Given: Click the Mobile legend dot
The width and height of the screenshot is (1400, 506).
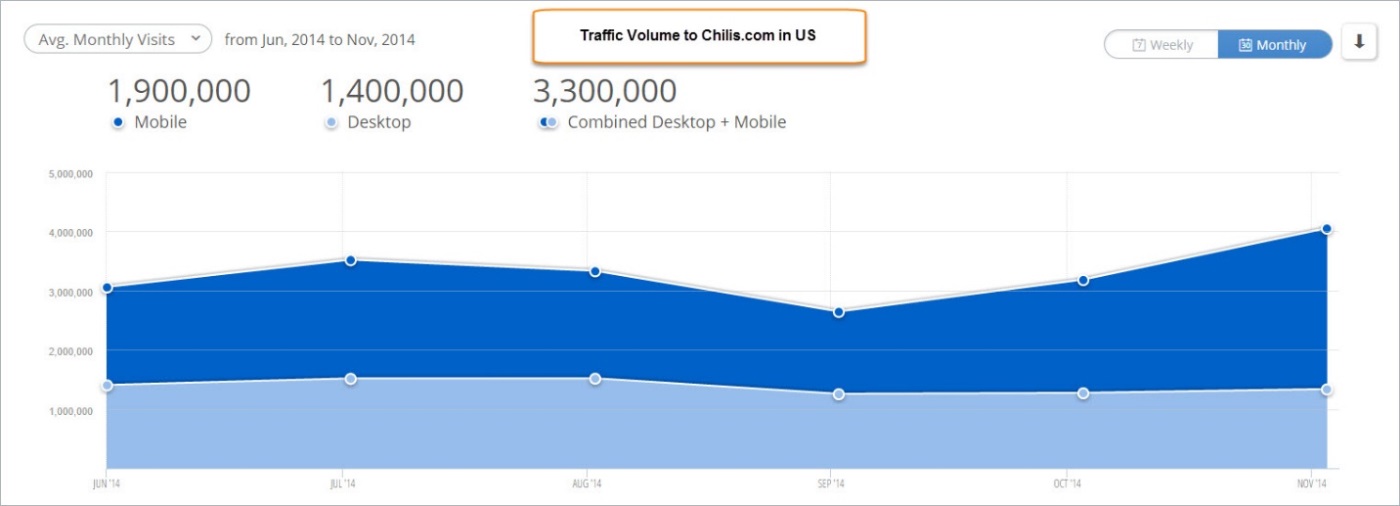Looking at the screenshot, I should 118,123.
